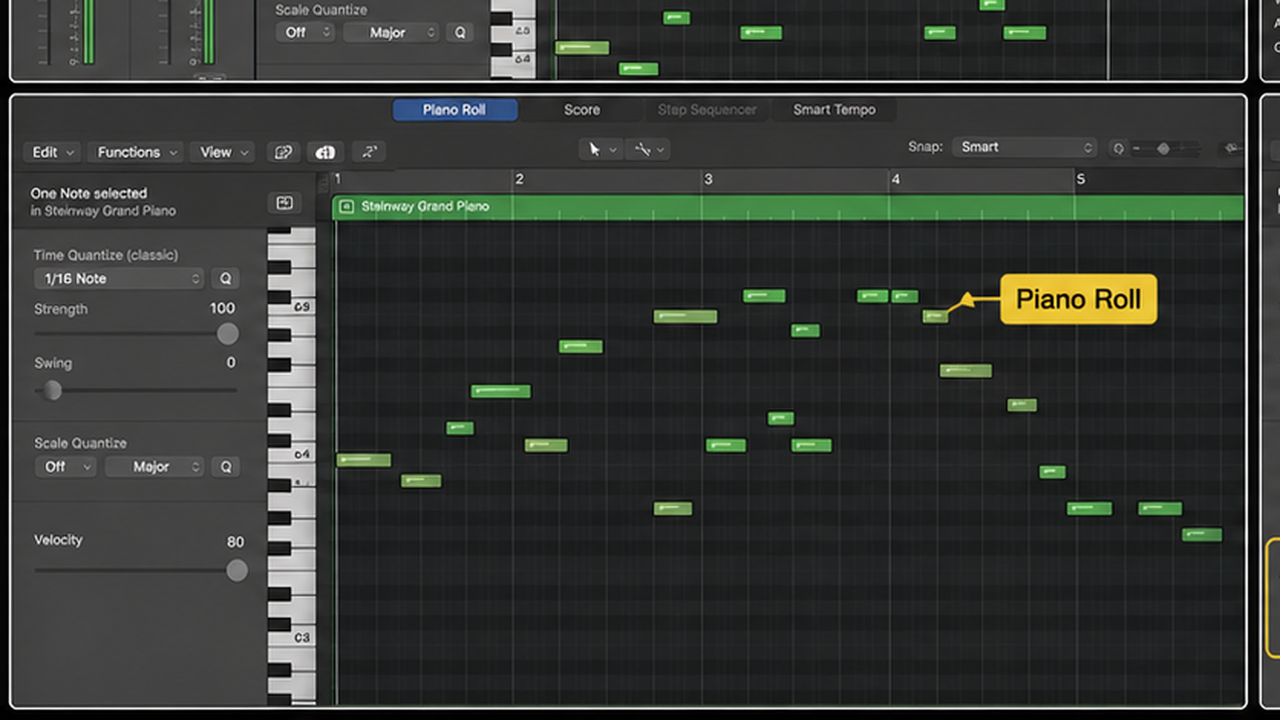Click the C3 piano key
The height and width of the screenshot is (720, 1280).
pyautogui.click(x=292, y=638)
